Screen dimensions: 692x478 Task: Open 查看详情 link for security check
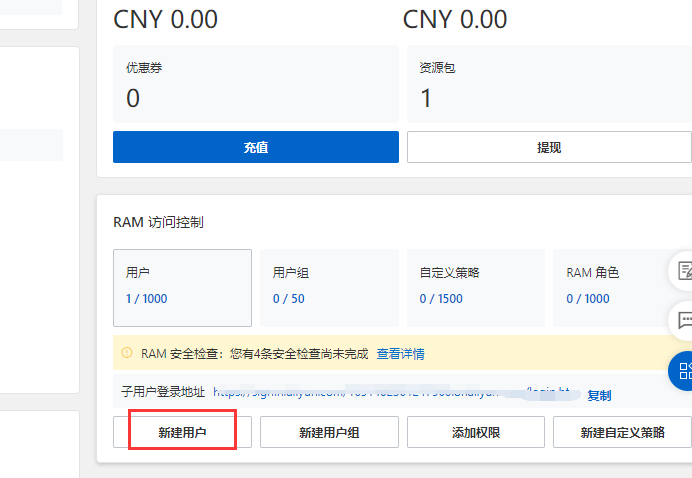pos(400,353)
